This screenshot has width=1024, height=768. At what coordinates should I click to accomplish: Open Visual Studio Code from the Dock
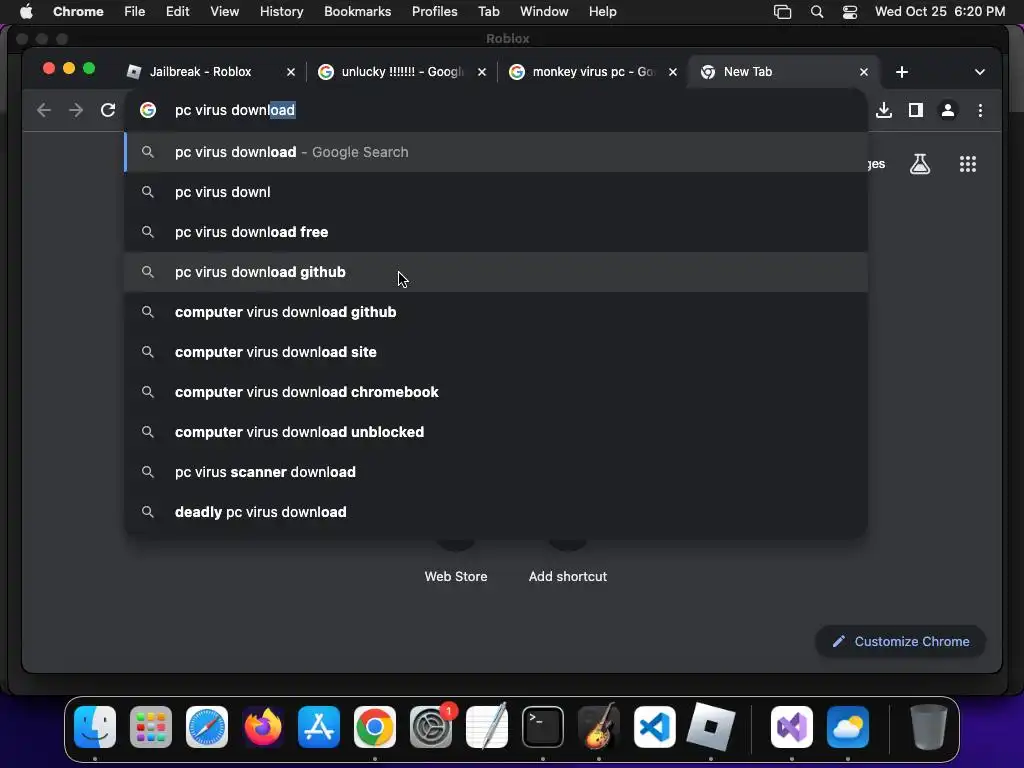pos(655,727)
